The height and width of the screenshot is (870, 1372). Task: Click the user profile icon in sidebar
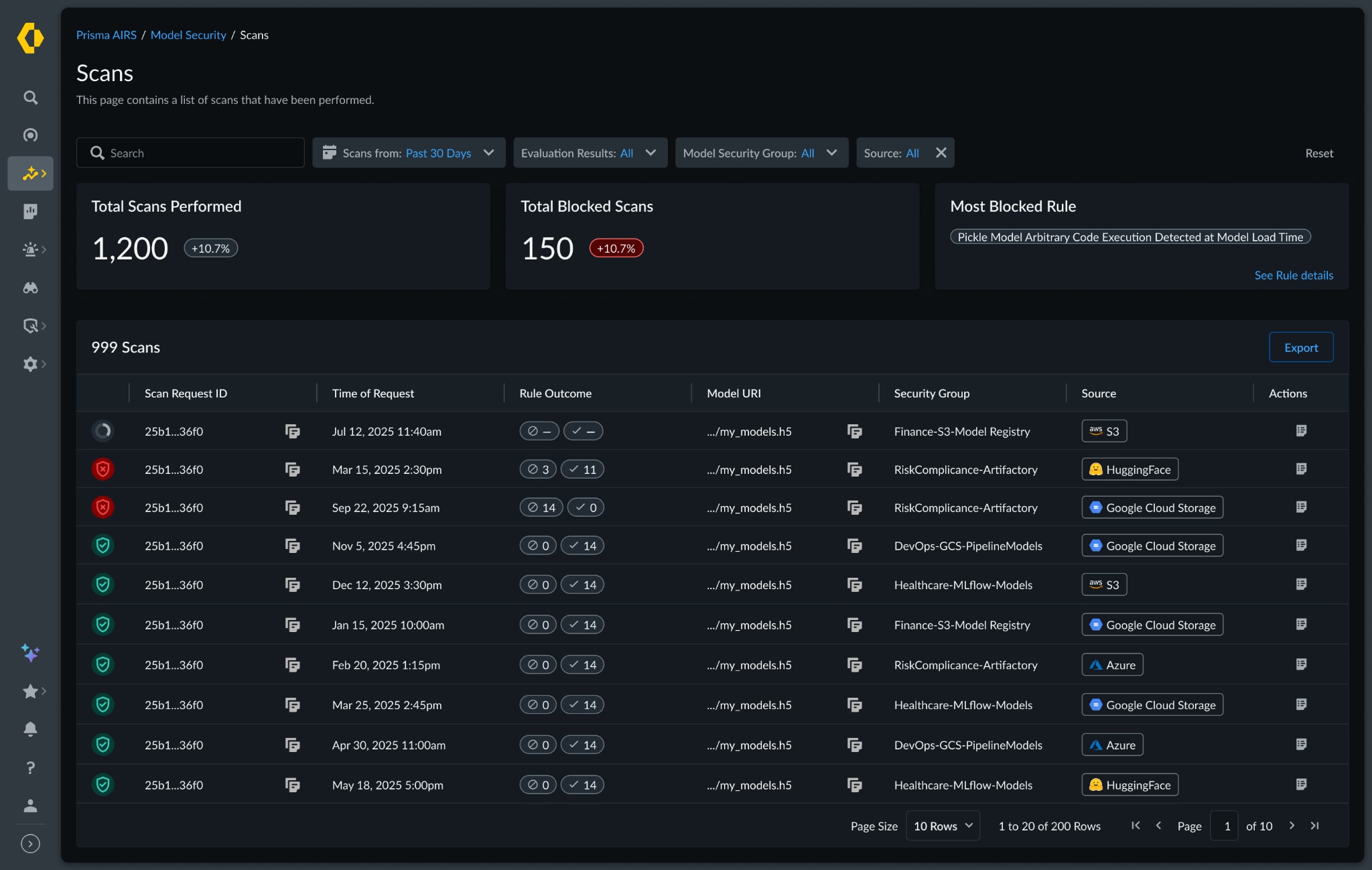30,805
